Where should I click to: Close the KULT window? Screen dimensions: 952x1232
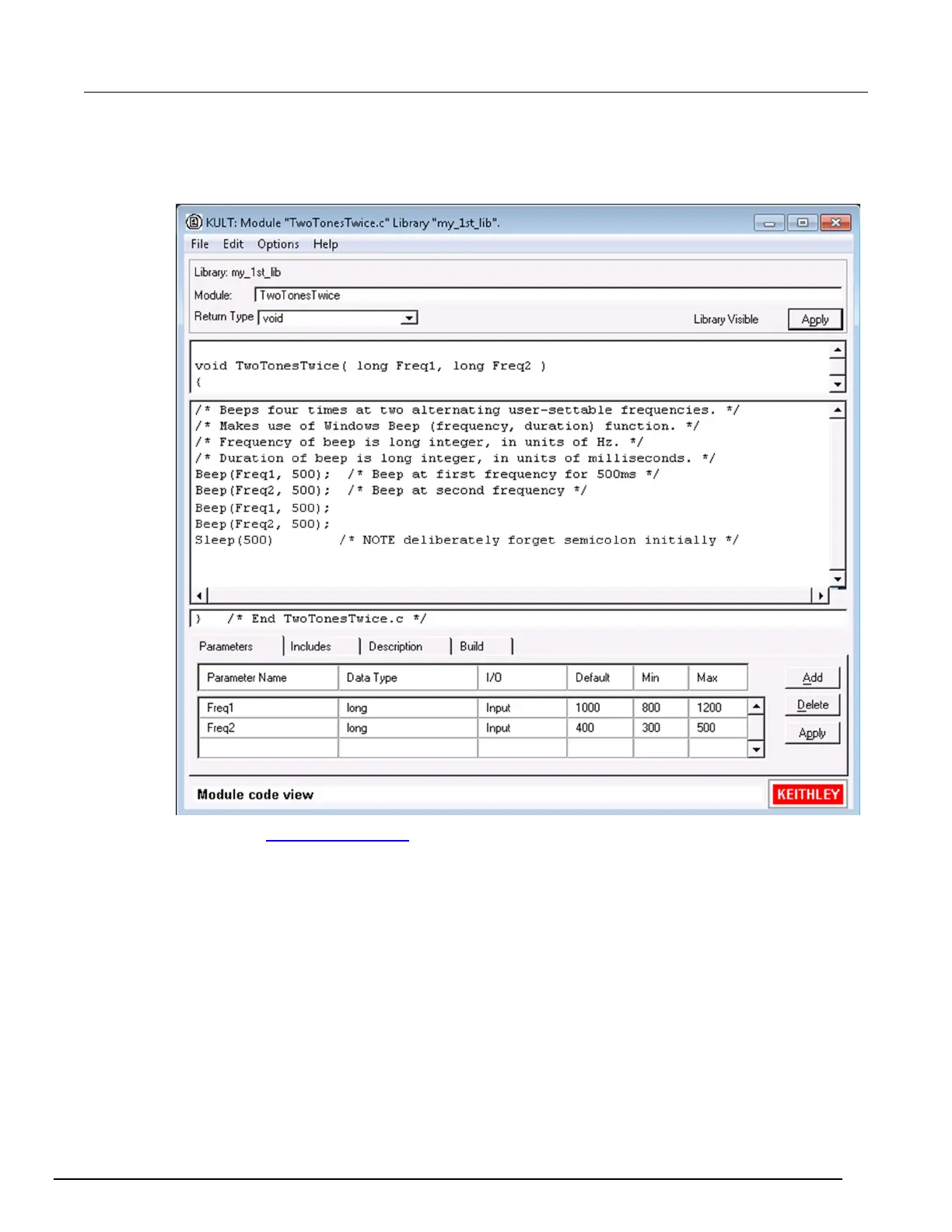tap(835, 223)
